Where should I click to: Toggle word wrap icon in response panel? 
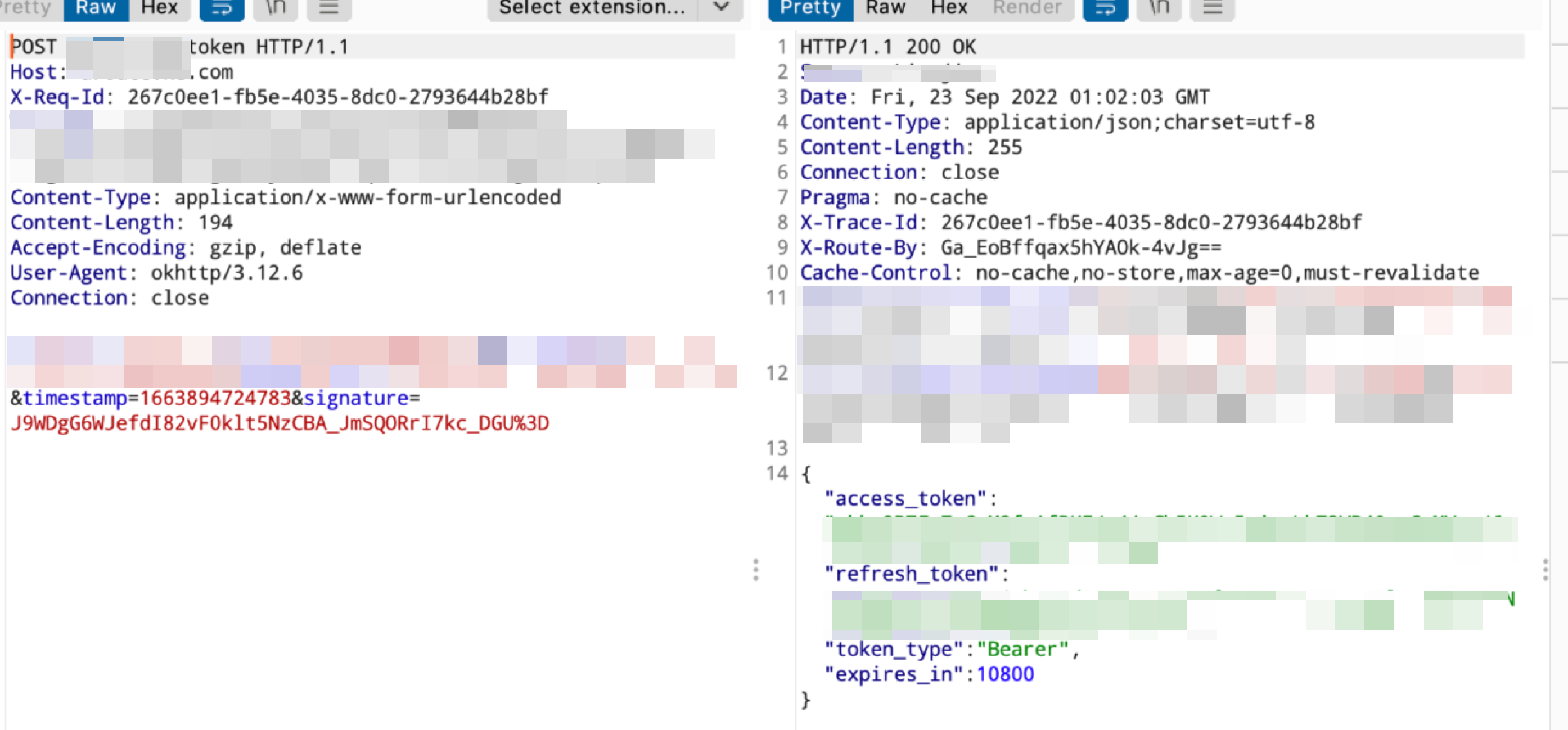[1105, 8]
